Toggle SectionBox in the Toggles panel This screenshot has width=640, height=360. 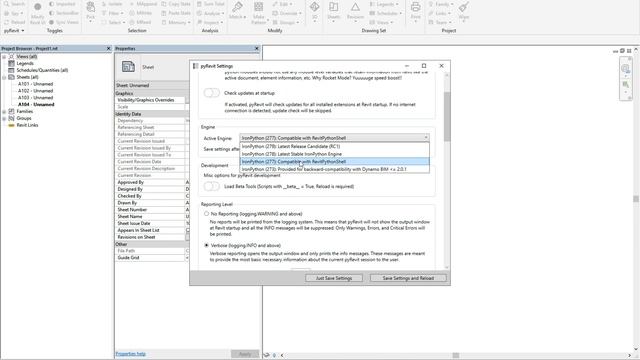click(x=64, y=13)
